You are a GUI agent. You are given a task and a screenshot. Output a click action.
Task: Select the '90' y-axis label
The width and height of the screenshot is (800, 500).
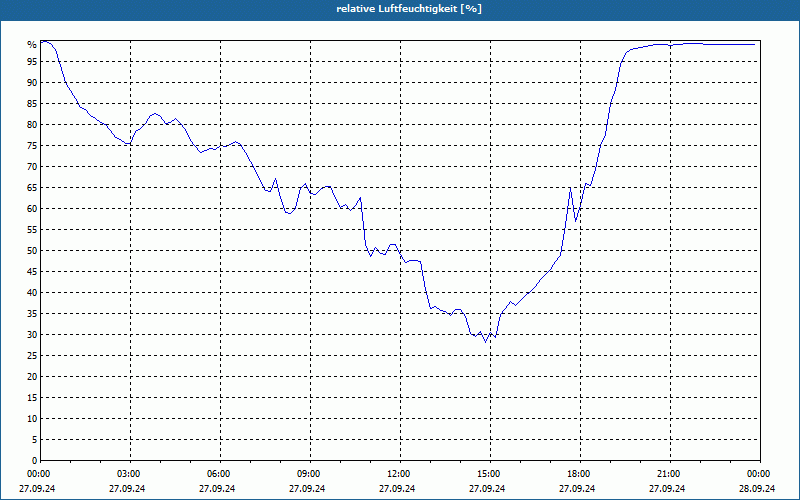[32, 83]
